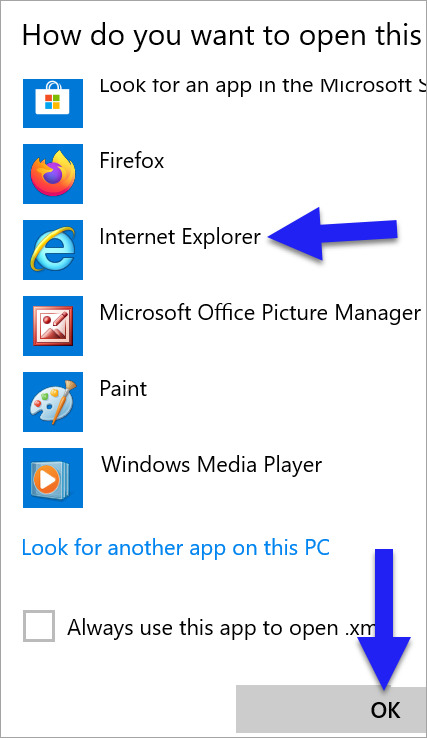Pick the 'Microsoft Office Picture Manager' label
Viewport: 427px width, 738px height.
coord(260,313)
